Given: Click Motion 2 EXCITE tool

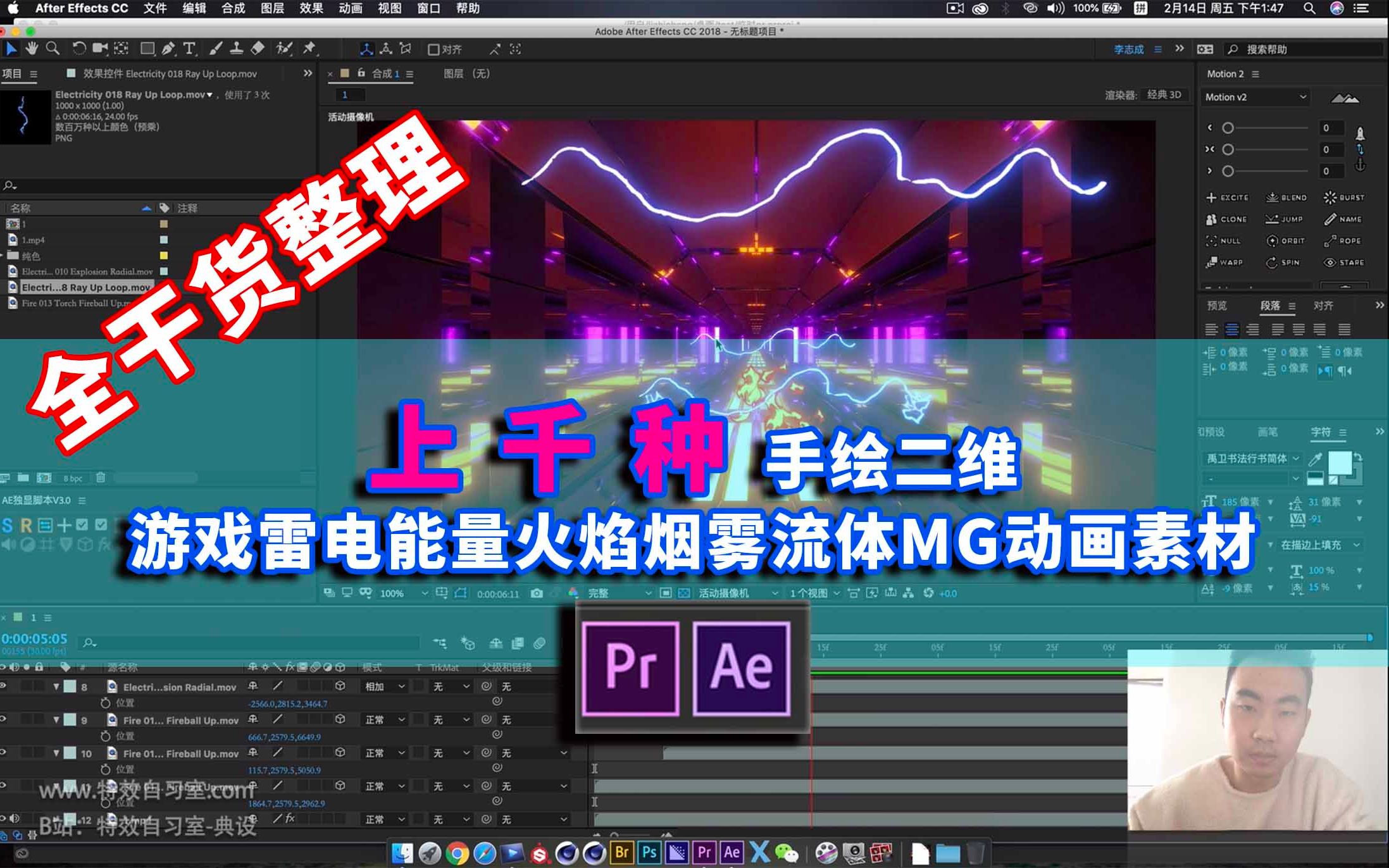Looking at the screenshot, I should tap(1227, 197).
